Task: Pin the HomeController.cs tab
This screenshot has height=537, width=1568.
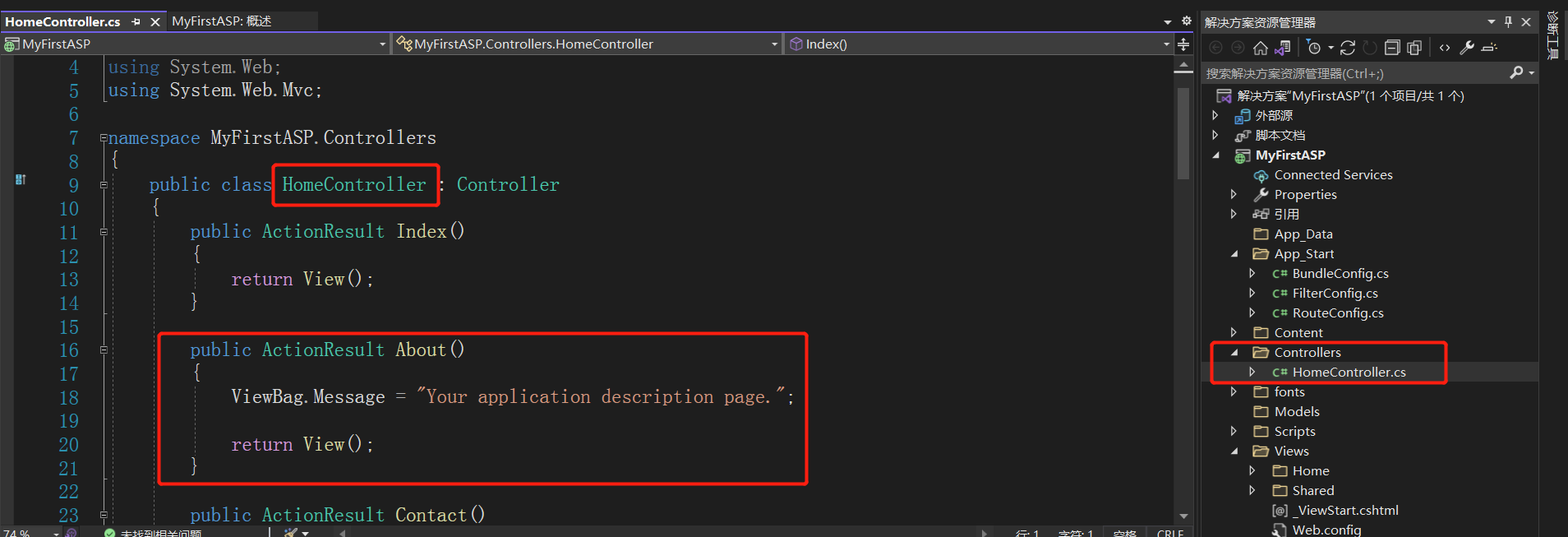Action: click(136, 21)
